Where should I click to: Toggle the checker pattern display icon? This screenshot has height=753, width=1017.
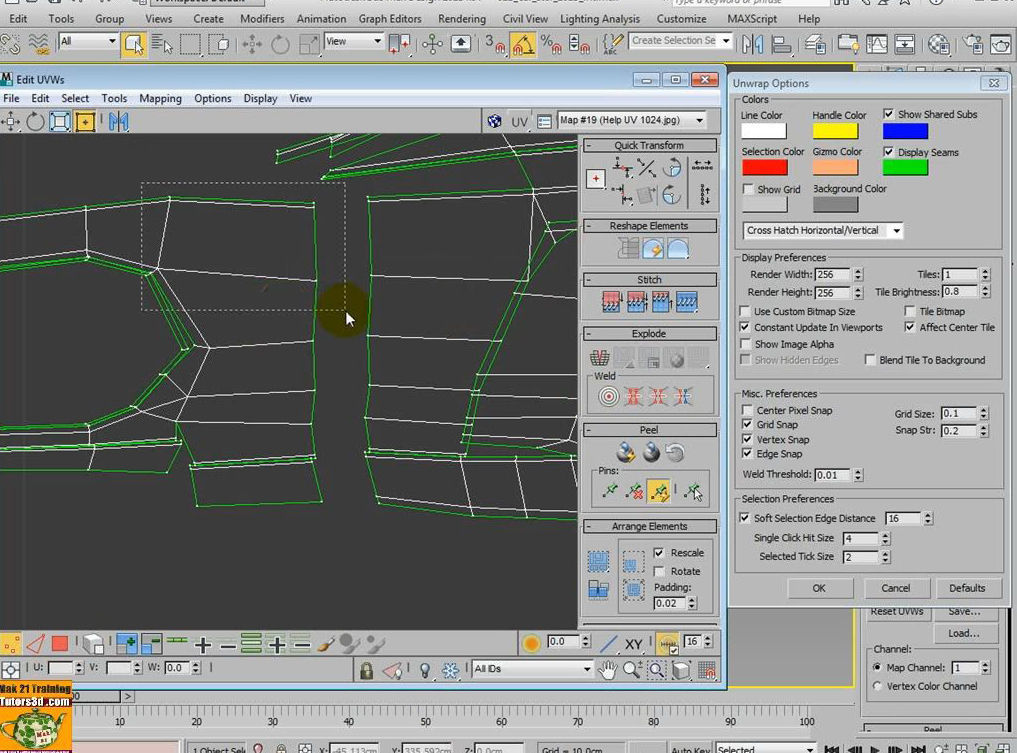494,121
